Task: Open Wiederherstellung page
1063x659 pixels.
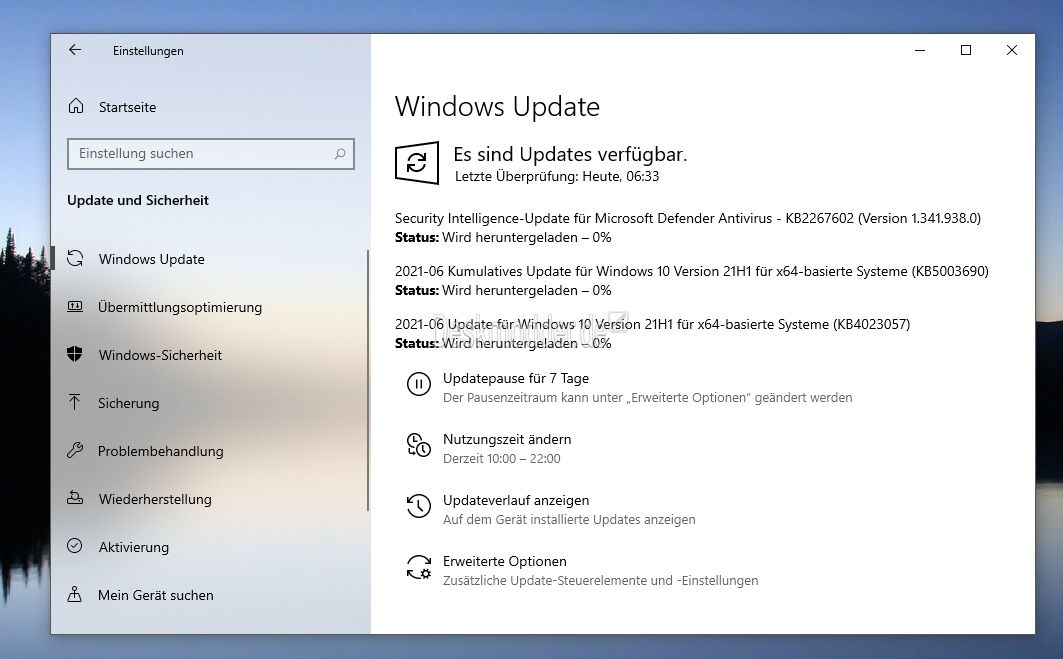Action: point(155,499)
